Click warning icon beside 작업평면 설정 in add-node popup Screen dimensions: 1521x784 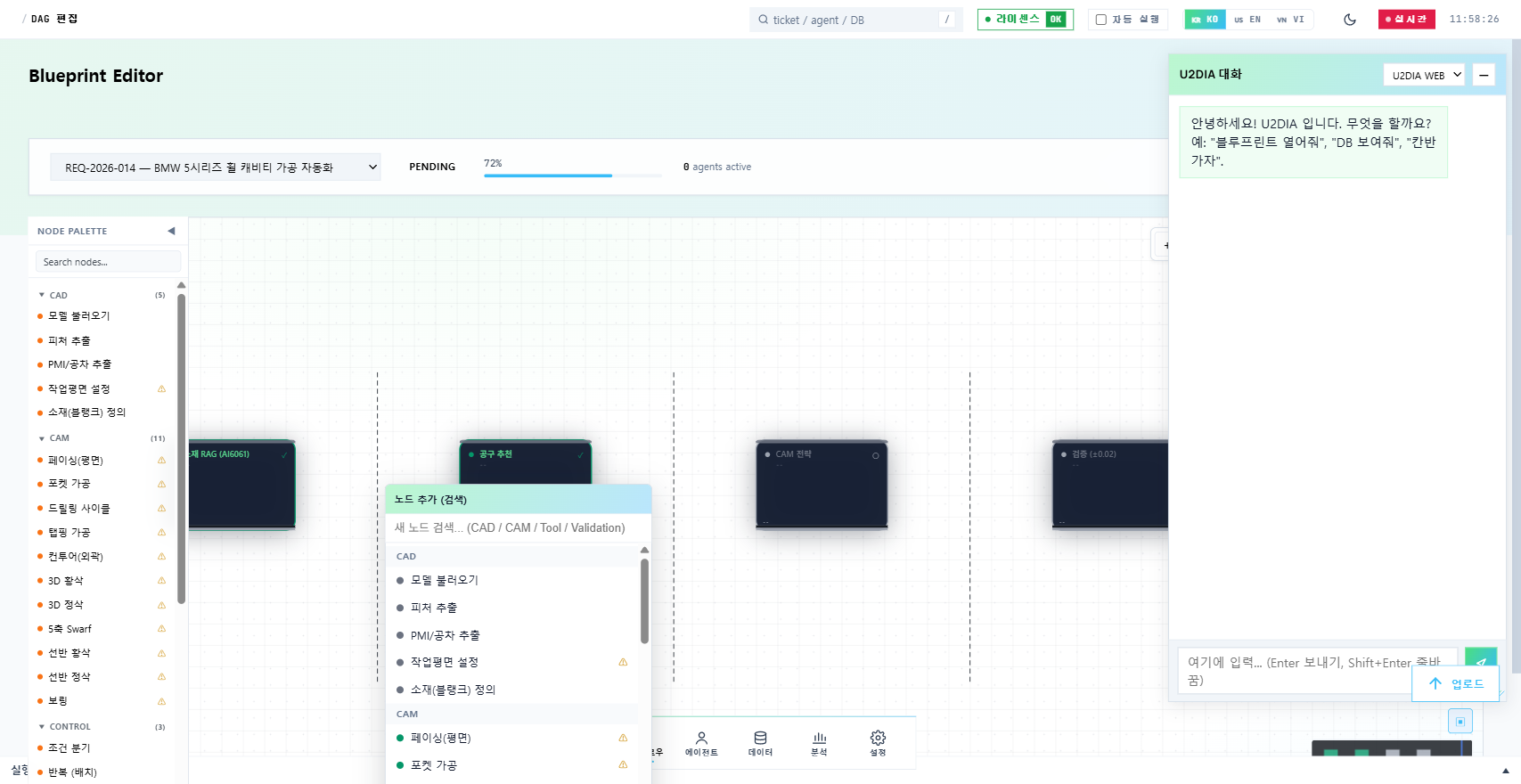(623, 662)
